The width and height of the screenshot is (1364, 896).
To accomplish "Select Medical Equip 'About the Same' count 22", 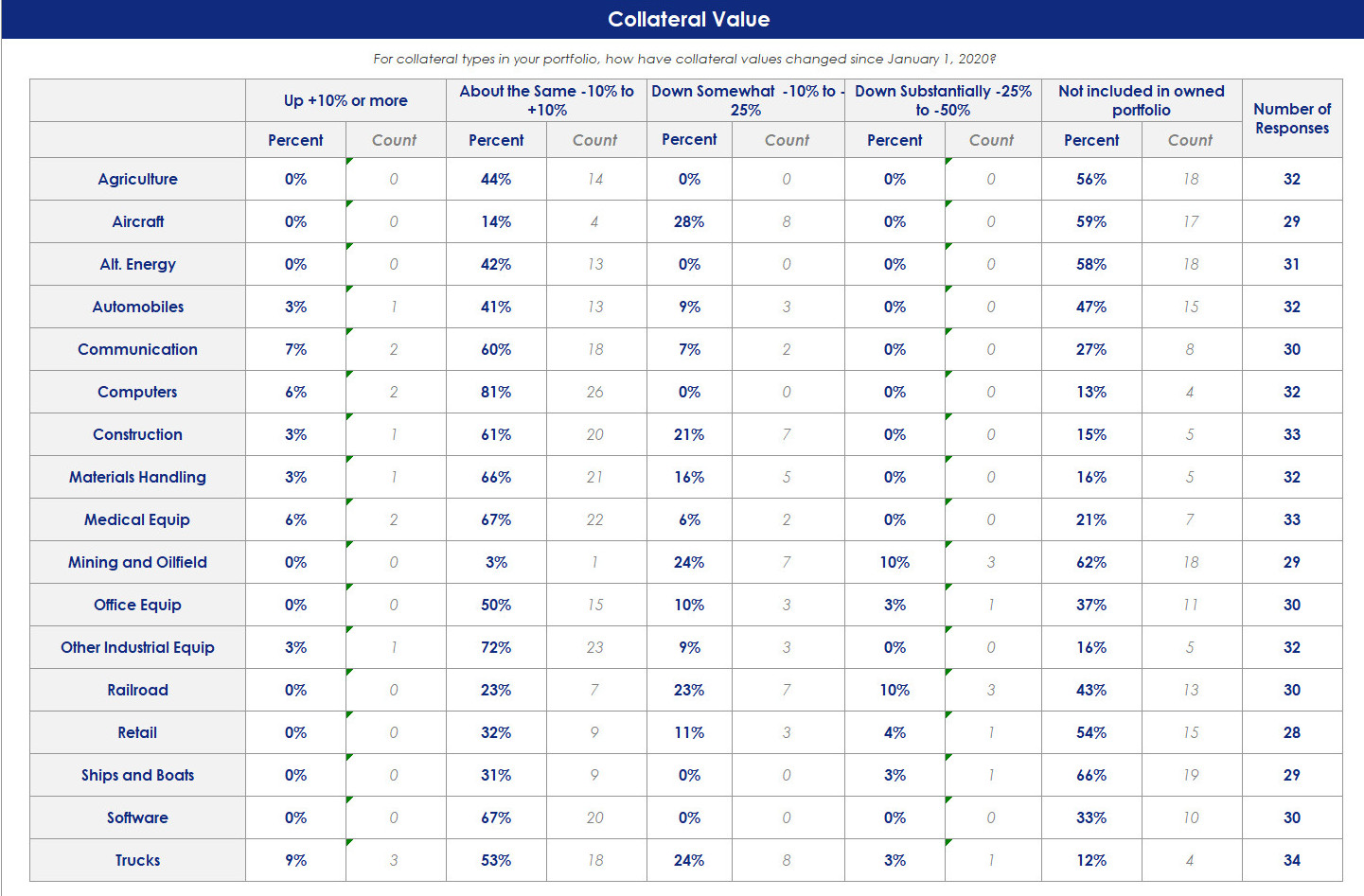I will click(595, 519).
